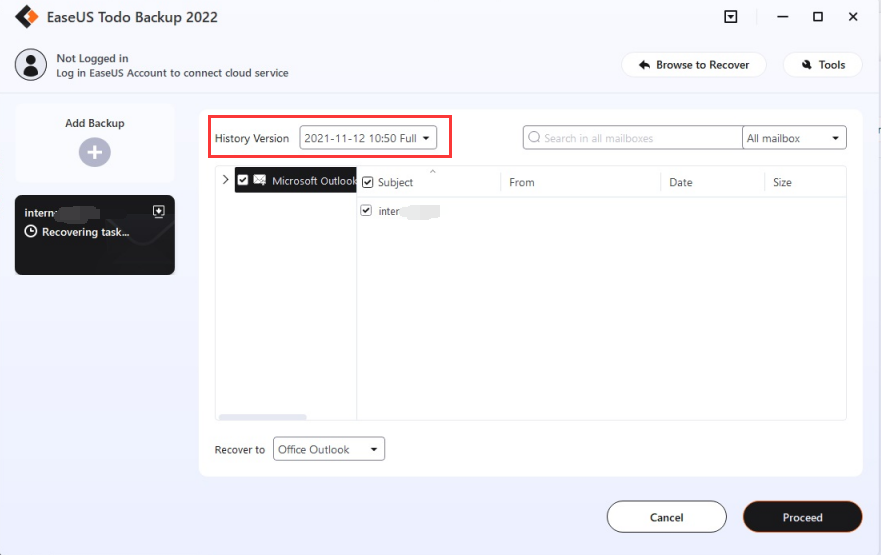882x555 pixels.
Task: Sort by the Subject column header
Action: coord(395,182)
